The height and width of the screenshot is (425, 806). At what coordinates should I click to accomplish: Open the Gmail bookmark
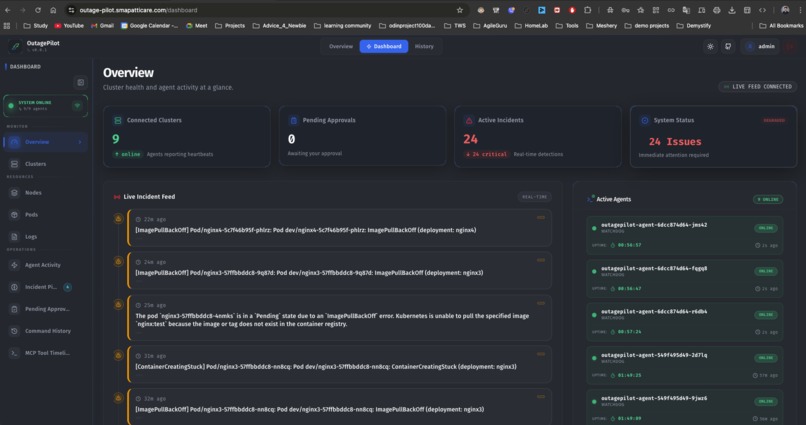(102, 25)
